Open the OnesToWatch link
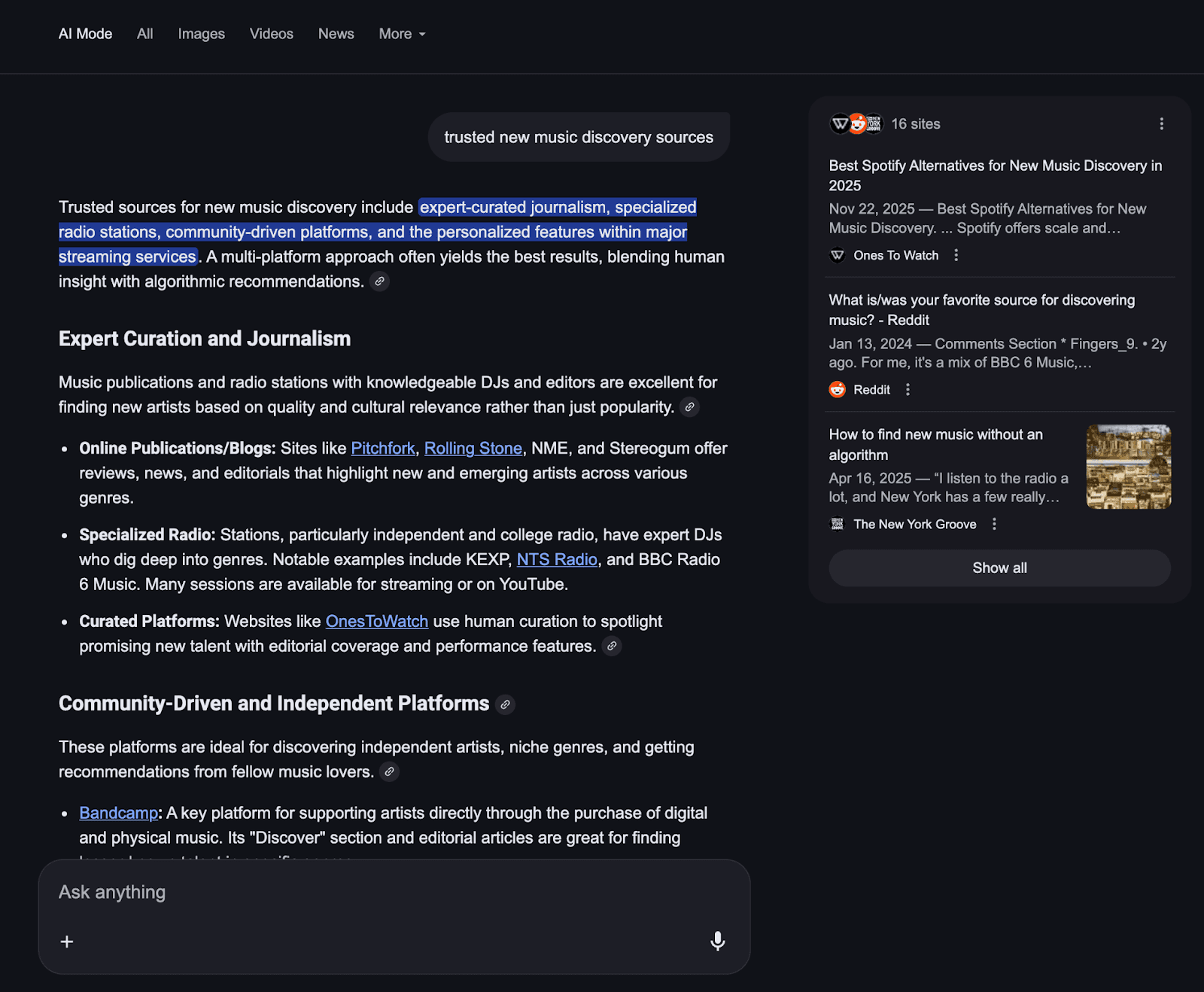Image resolution: width=1204 pixels, height=992 pixels. pos(377,622)
